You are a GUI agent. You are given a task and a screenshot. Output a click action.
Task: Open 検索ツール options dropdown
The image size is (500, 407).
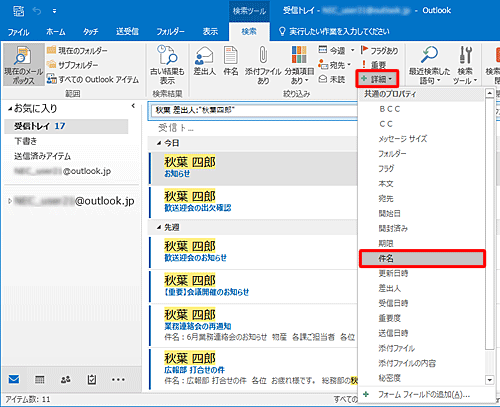click(x=465, y=65)
